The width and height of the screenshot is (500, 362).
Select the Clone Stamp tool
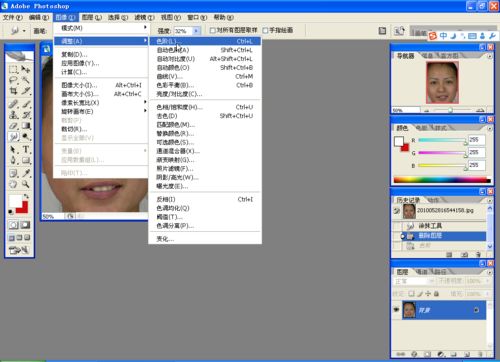click(13, 115)
